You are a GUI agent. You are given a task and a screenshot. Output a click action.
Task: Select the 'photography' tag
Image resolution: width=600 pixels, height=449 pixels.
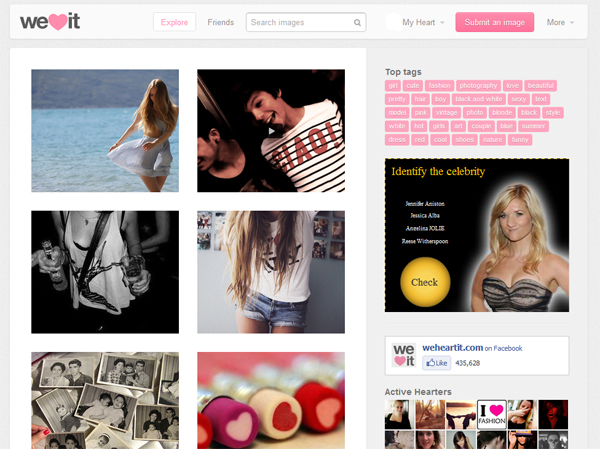(x=478, y=85)
